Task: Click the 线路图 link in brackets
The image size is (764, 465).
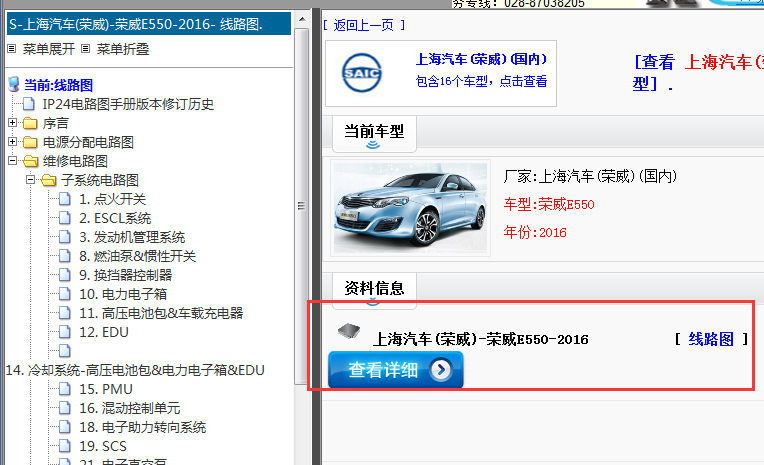Action: pyautogui.click(x=711, y=339)
